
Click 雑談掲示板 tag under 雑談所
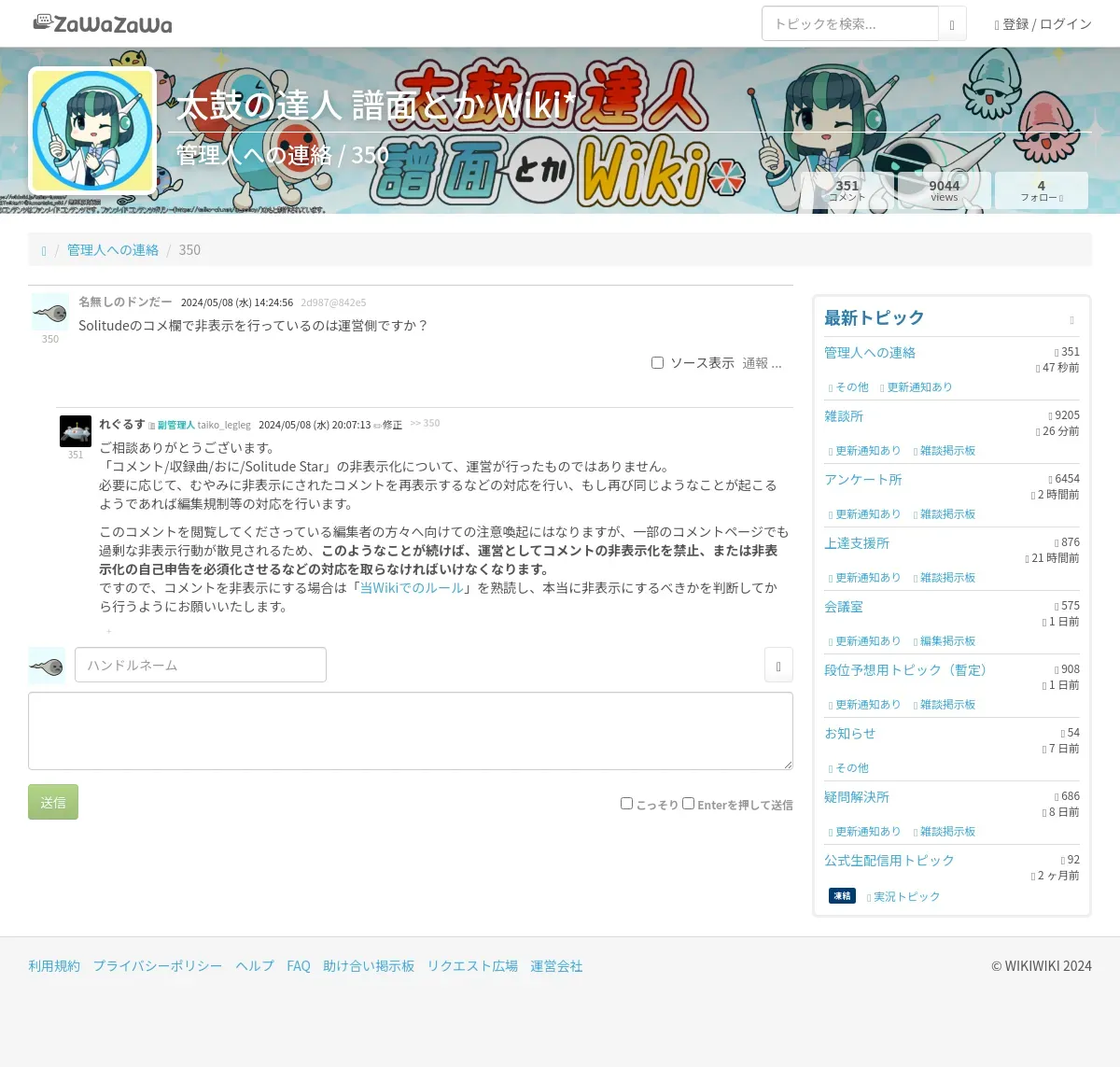click(x=945, y=451)
